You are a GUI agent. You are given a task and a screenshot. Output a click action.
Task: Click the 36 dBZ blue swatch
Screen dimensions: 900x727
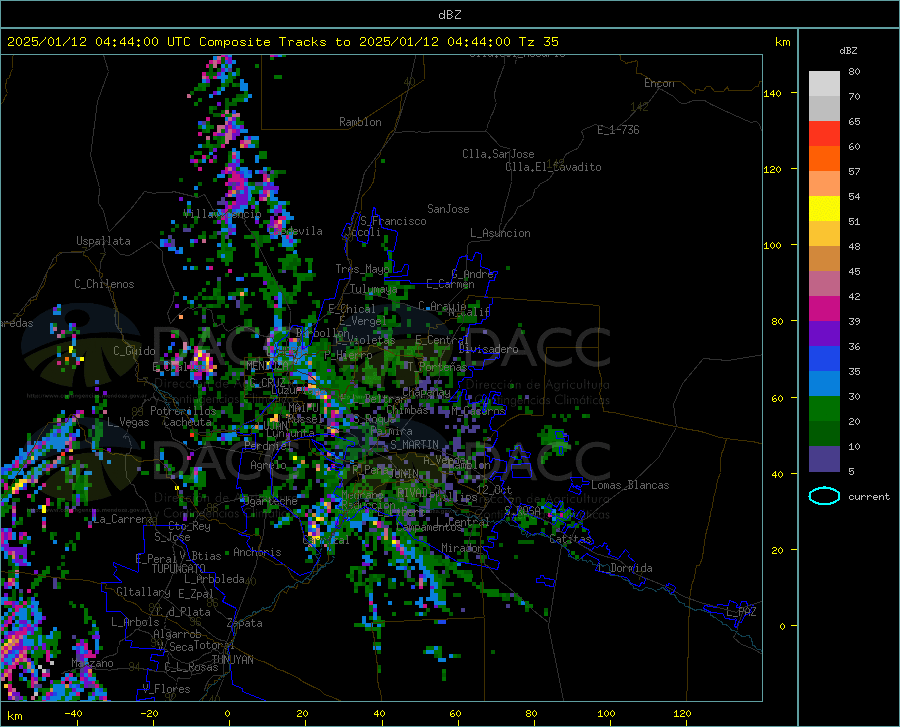point(824,359)
